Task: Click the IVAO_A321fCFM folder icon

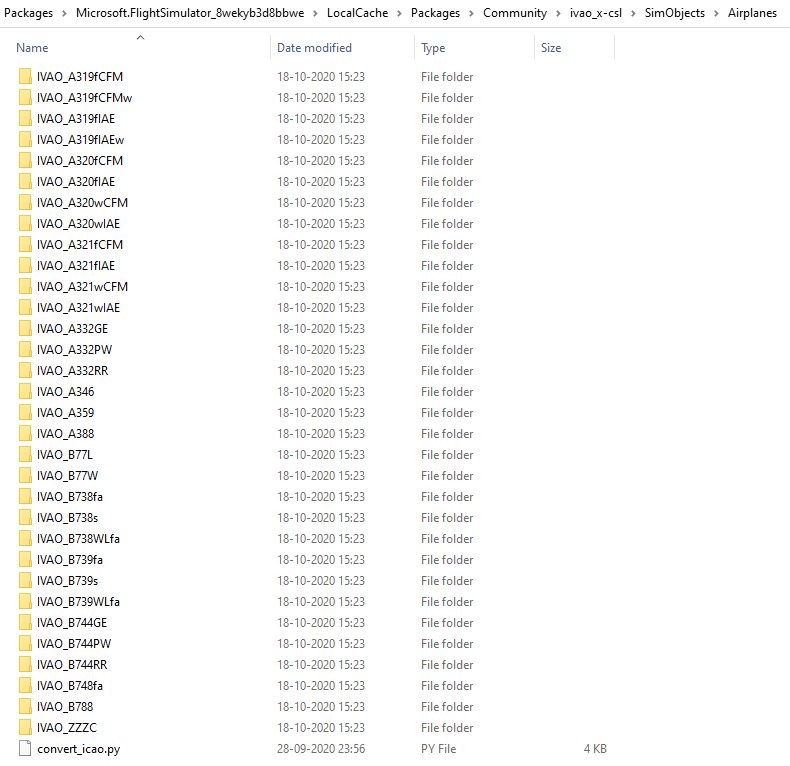Action: click(25, 244)
